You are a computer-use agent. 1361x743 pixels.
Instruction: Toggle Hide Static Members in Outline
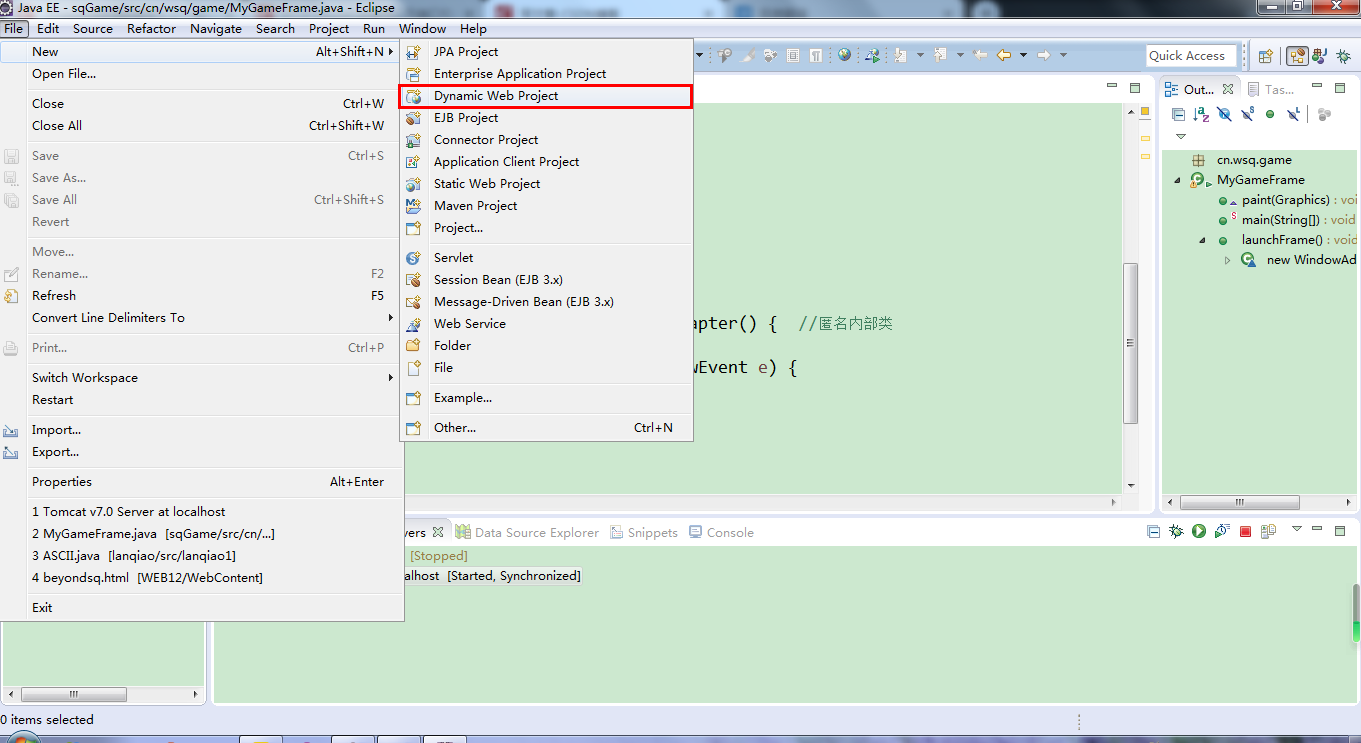point(1248,114)
